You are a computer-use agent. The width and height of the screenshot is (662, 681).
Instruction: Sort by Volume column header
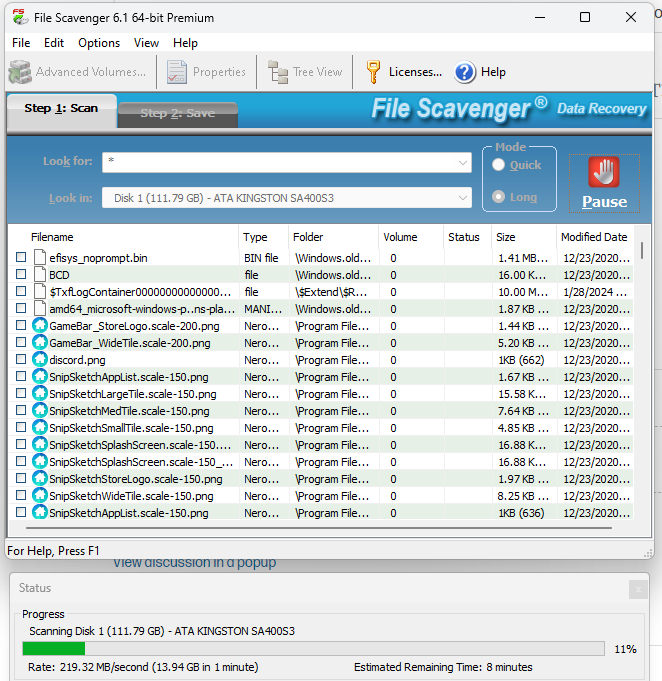coord(400,237)
